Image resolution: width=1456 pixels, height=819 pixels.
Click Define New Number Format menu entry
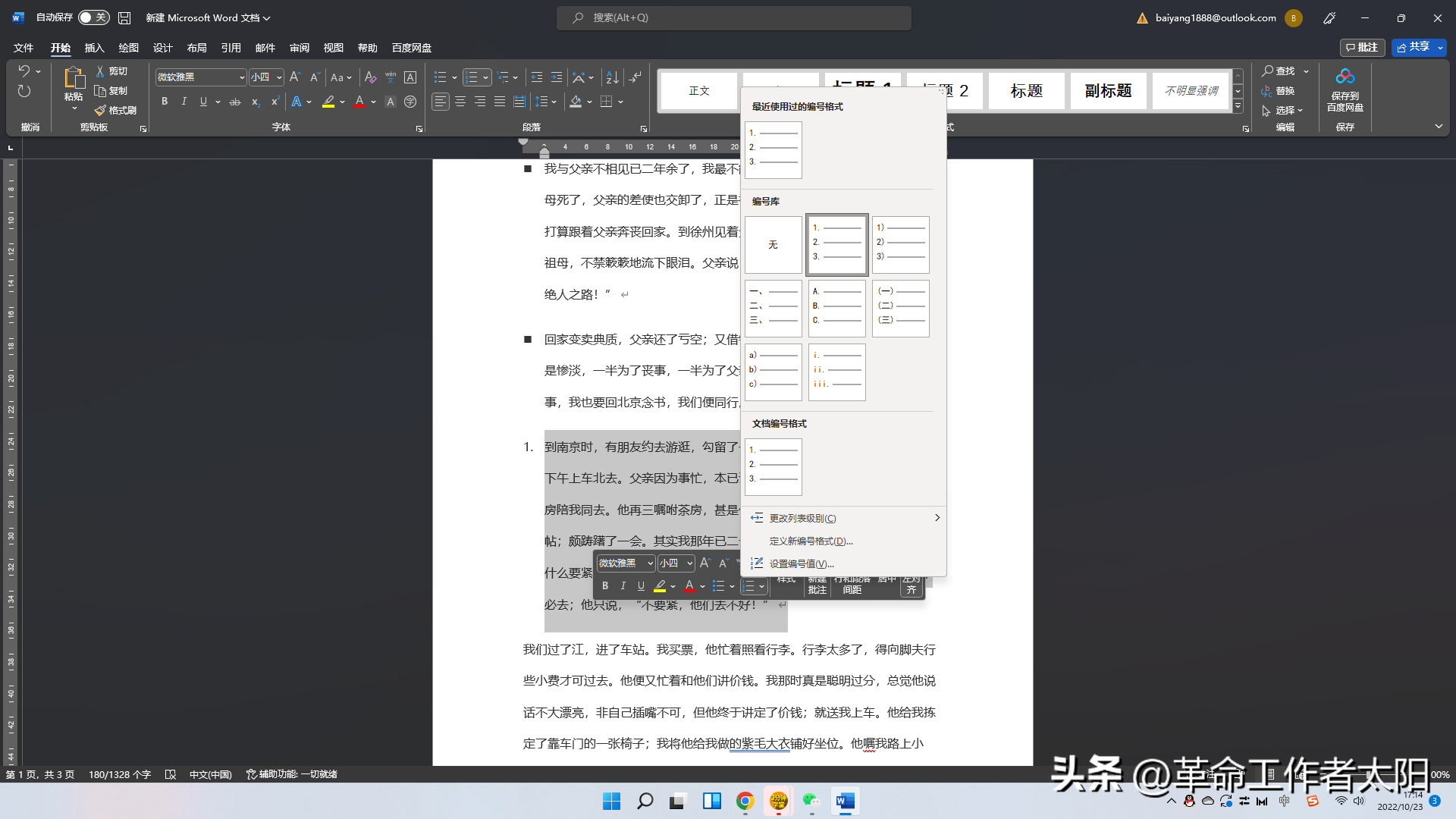pyautogui.click(x=811, y=541)
